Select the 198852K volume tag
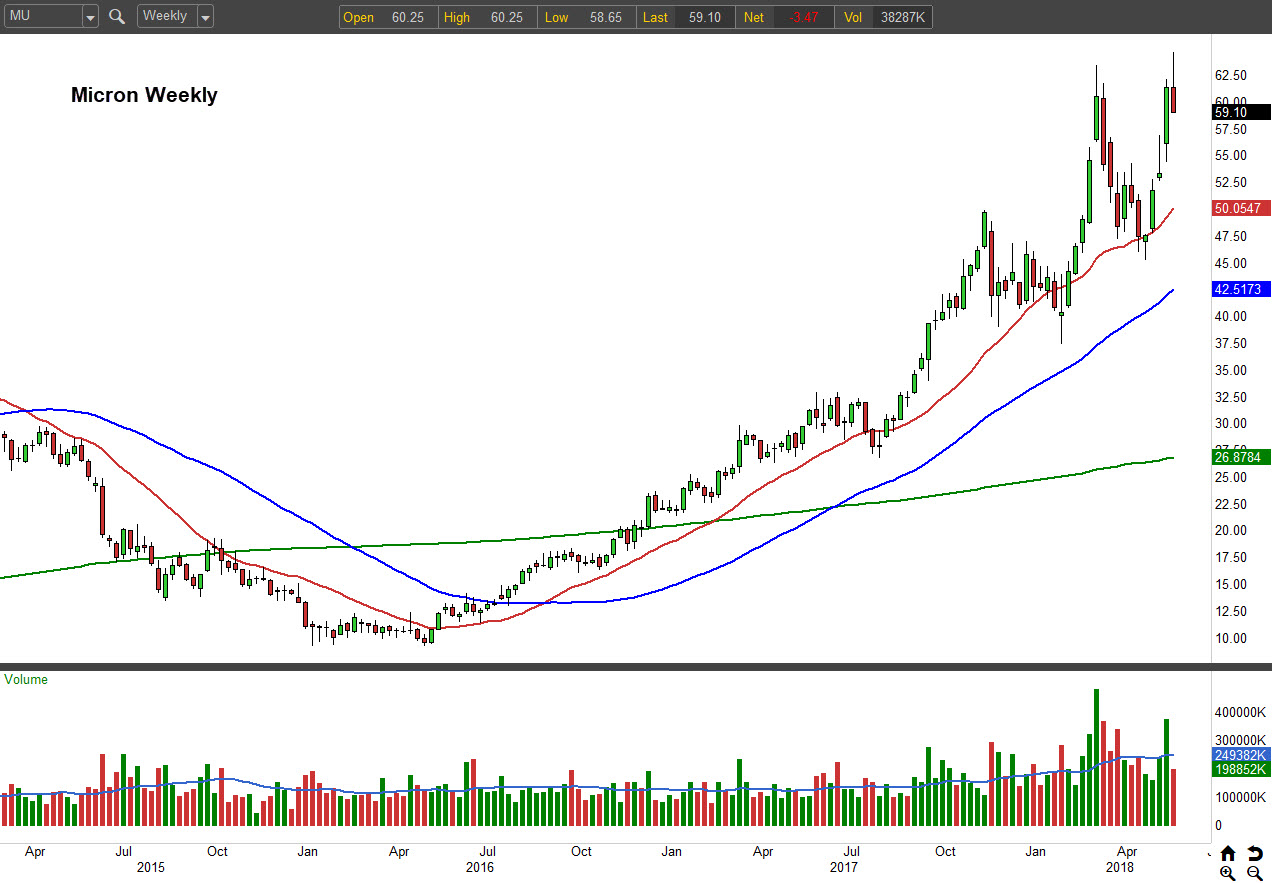 (1241, 769)
